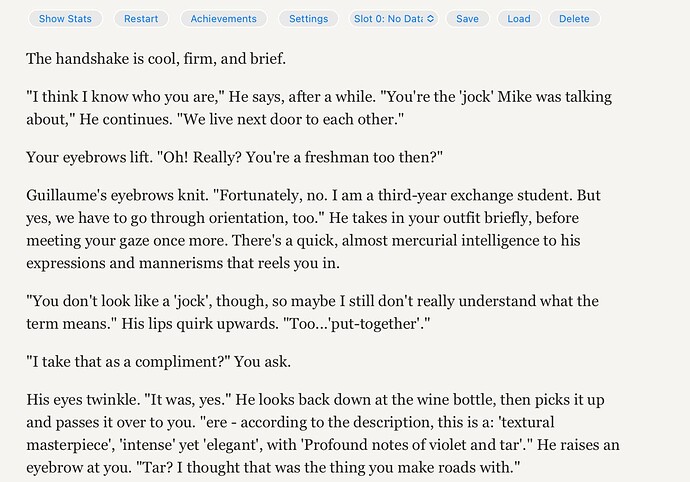690x482 pixels.
Task: Delete the selected save slot
Action: [x=574, y=19]
